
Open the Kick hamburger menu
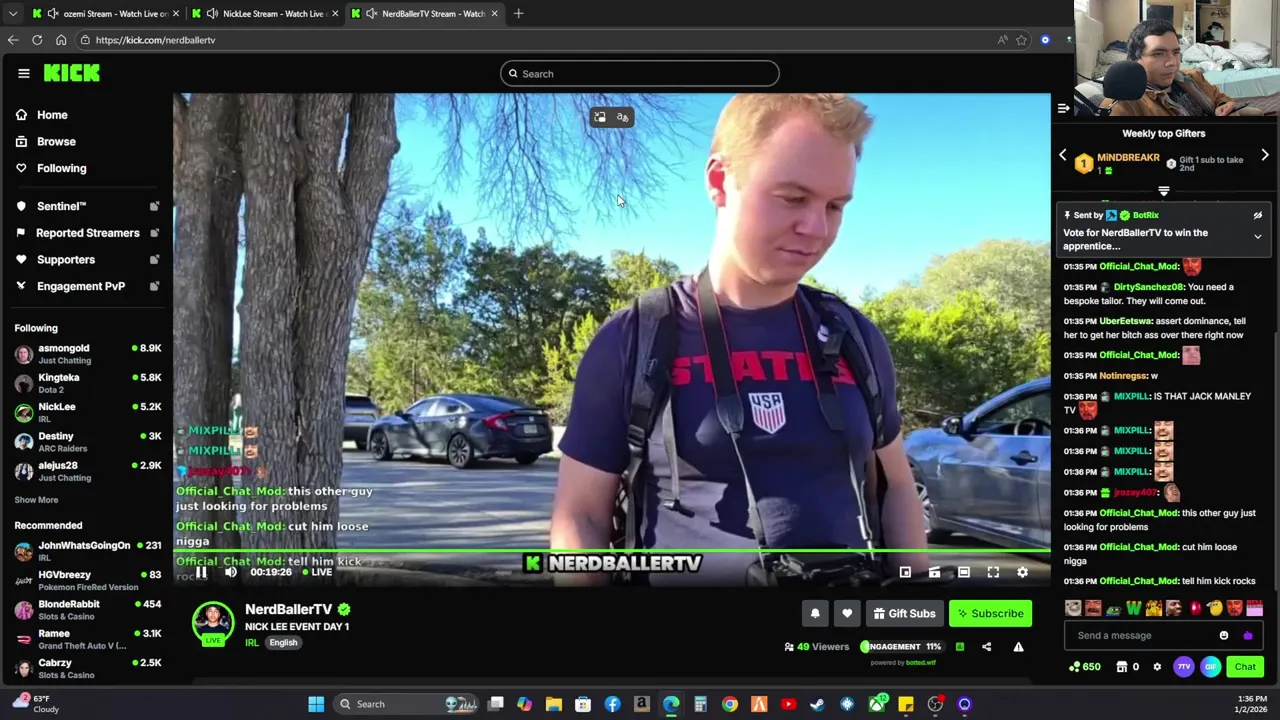[x=24, y=73]
